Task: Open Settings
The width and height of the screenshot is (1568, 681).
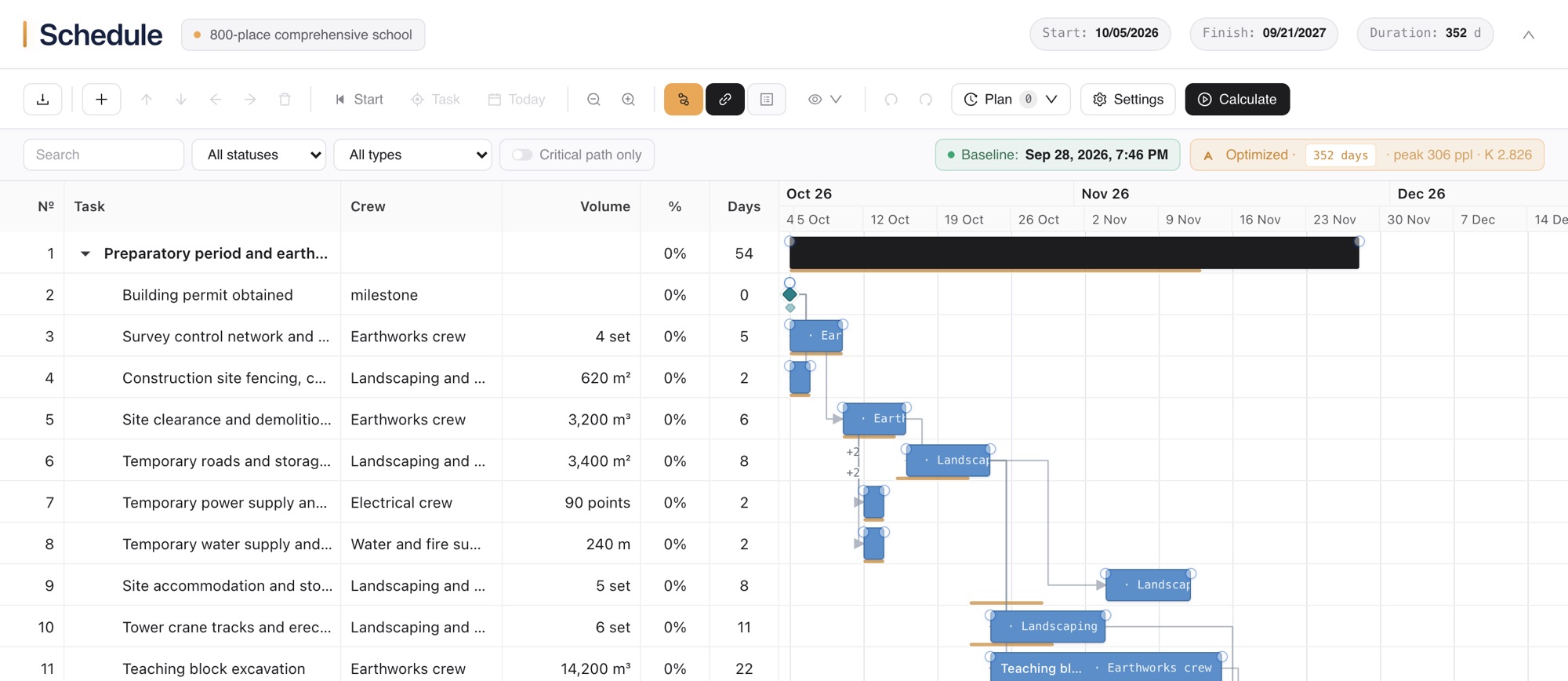Action: point(1128,100)
